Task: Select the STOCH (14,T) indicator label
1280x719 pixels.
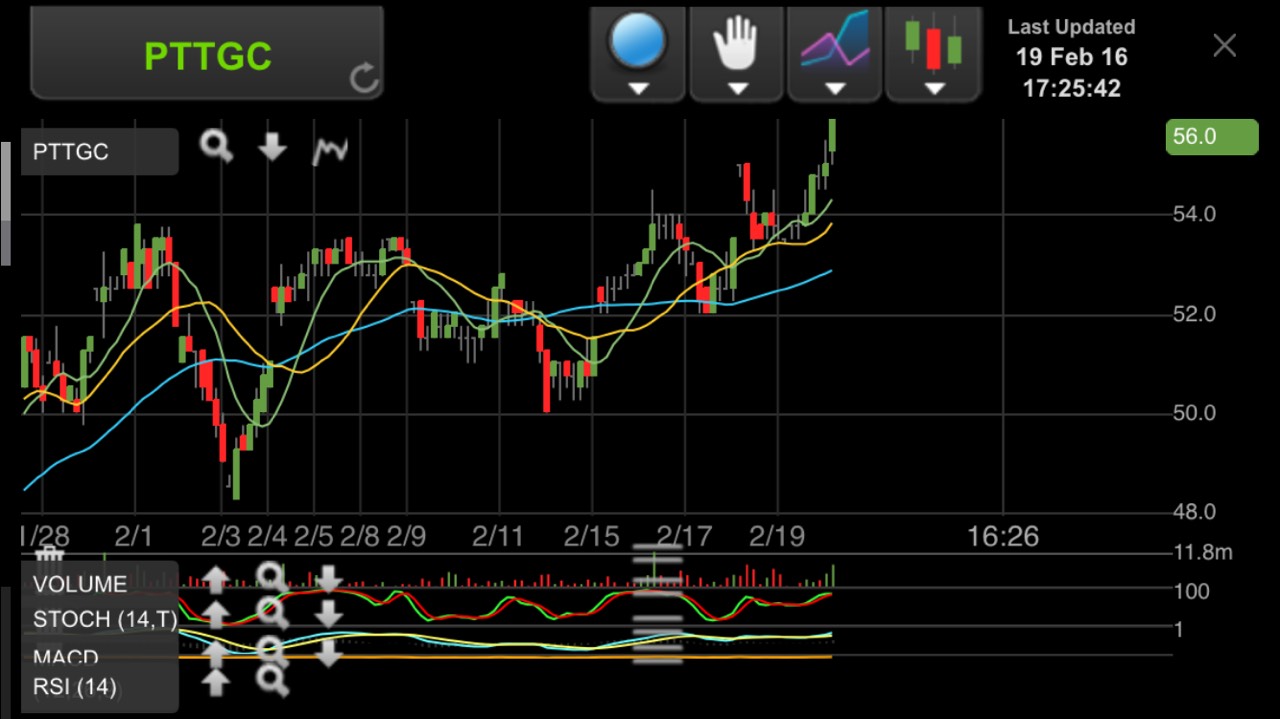Action: coord(105,619)
